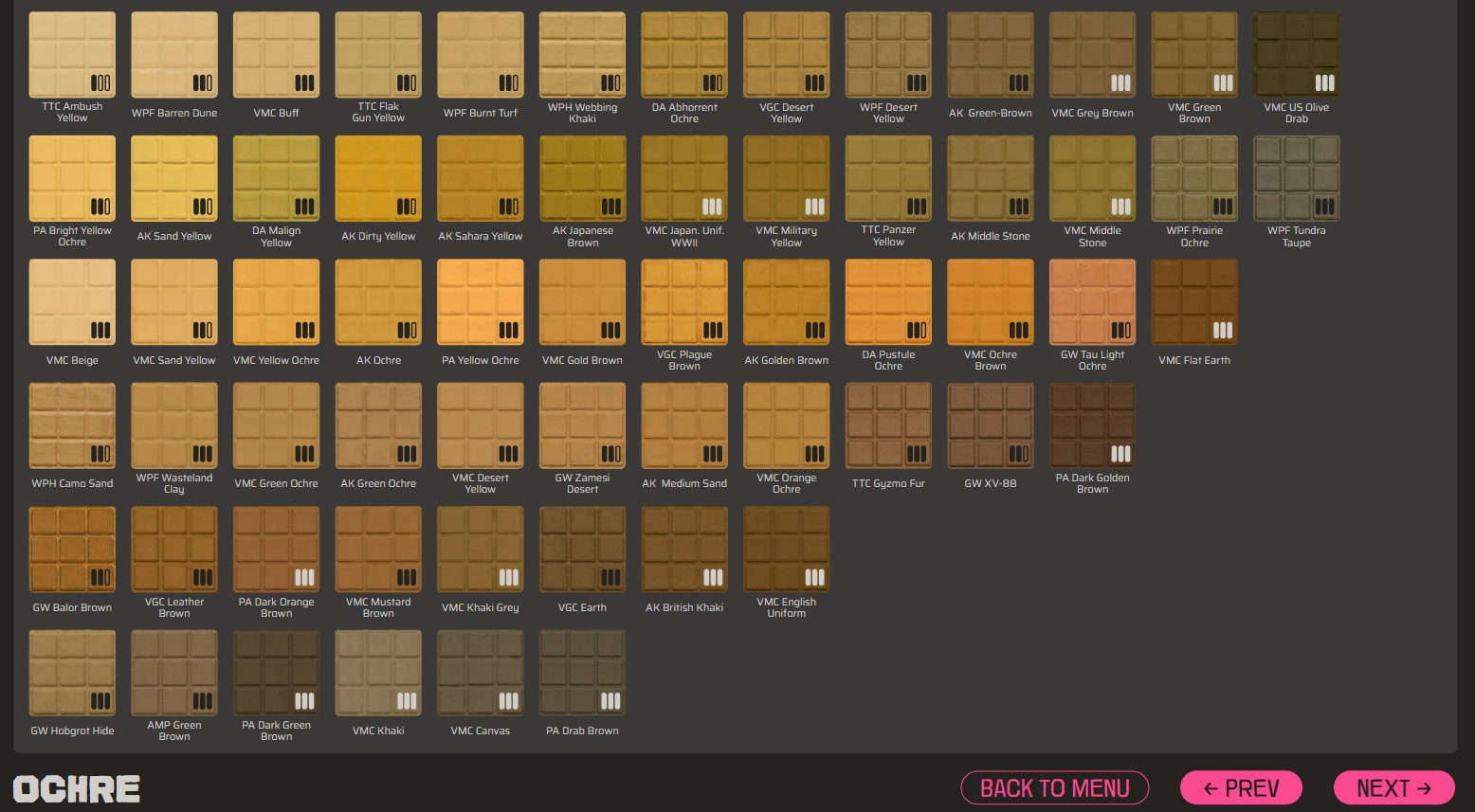This screenshot has height=812, width=1475.
Task: Click the VMC Ochre Brown swatch
Action: (991, 302)
